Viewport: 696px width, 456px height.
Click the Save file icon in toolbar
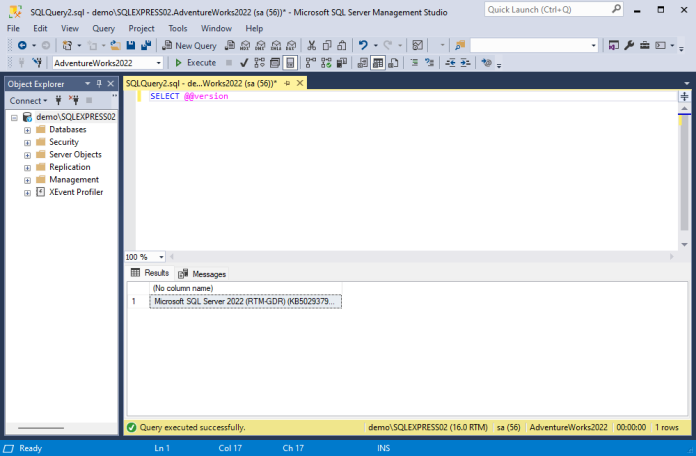tap(130, 45)
